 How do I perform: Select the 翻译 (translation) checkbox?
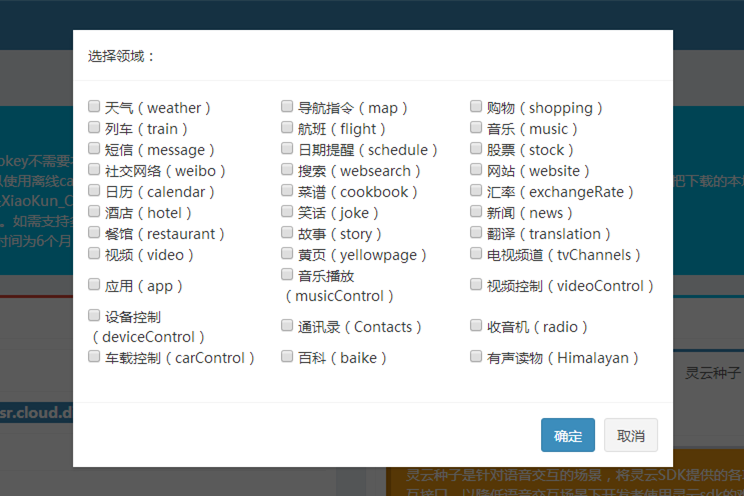tap(477, 232)
